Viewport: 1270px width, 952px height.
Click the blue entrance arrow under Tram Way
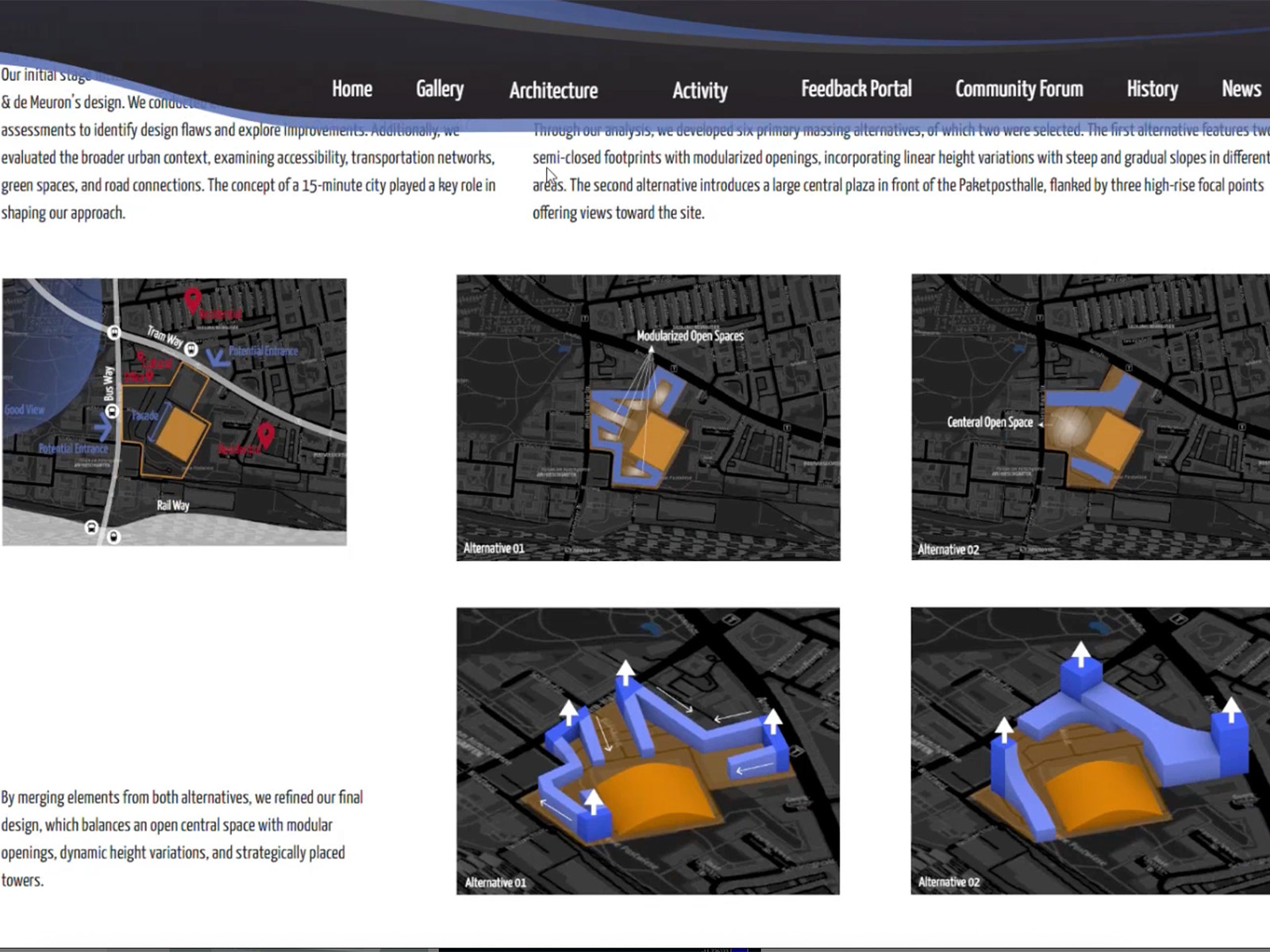point(217,358)
